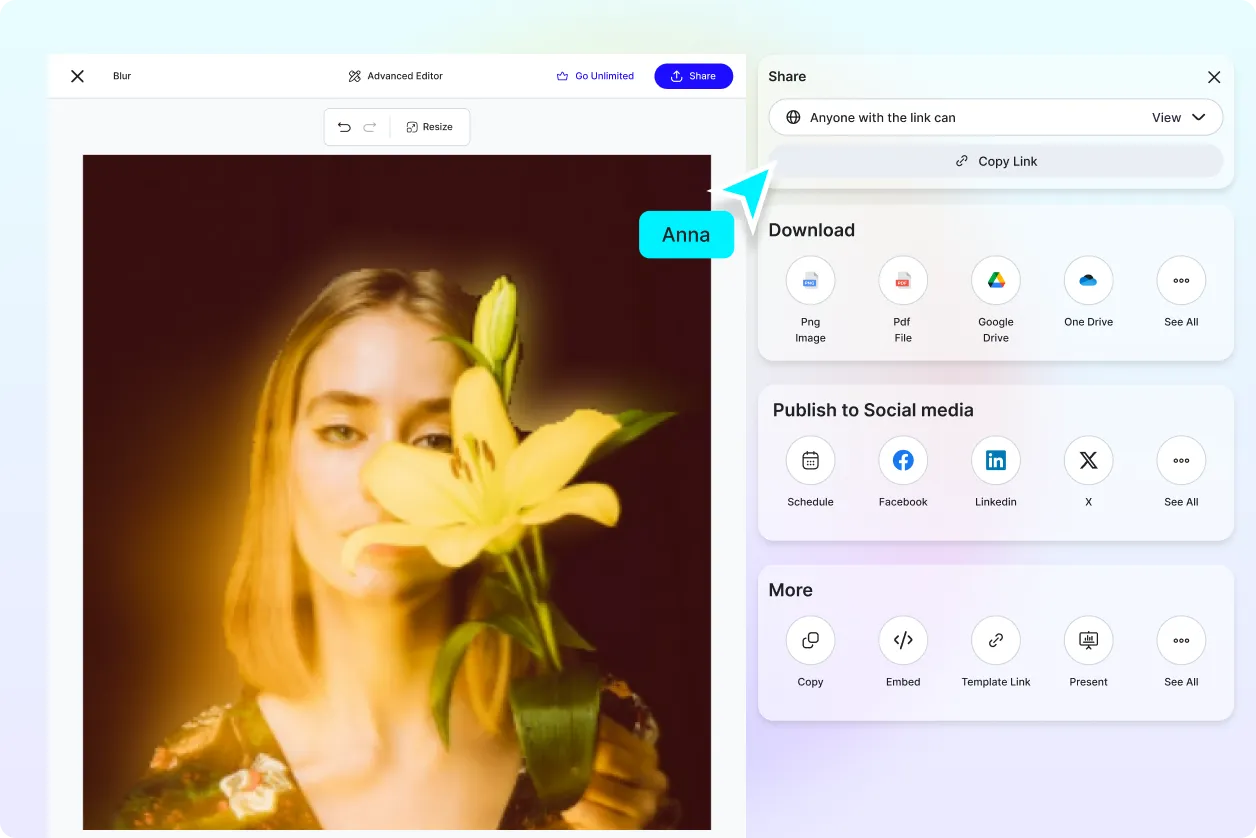Publish to Facebook
The width and height of the screenshot is (1256, 838).
[902, 461]
